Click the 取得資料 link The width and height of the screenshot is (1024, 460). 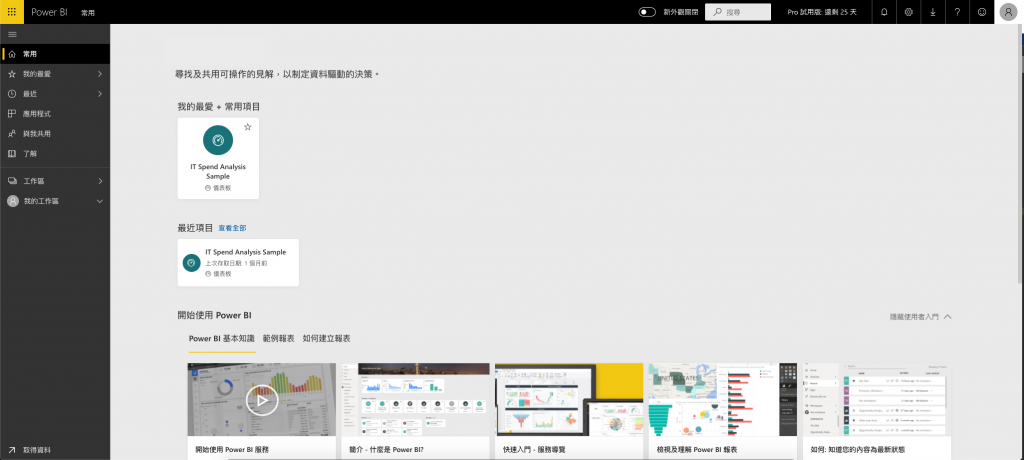[x=37, y=450]
